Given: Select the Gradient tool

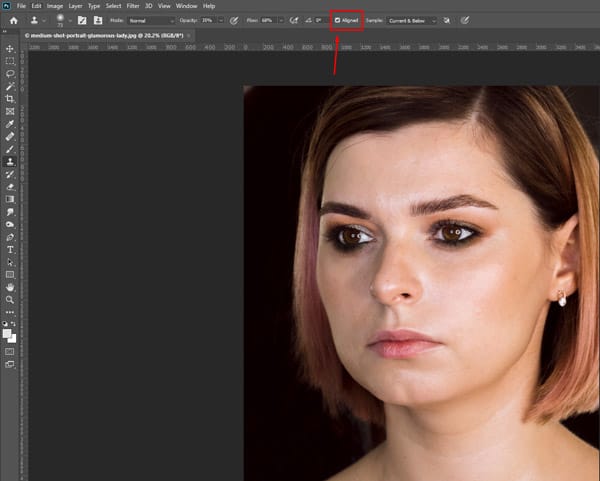Looking at the screenshot, I should click(x=10, y=199).
